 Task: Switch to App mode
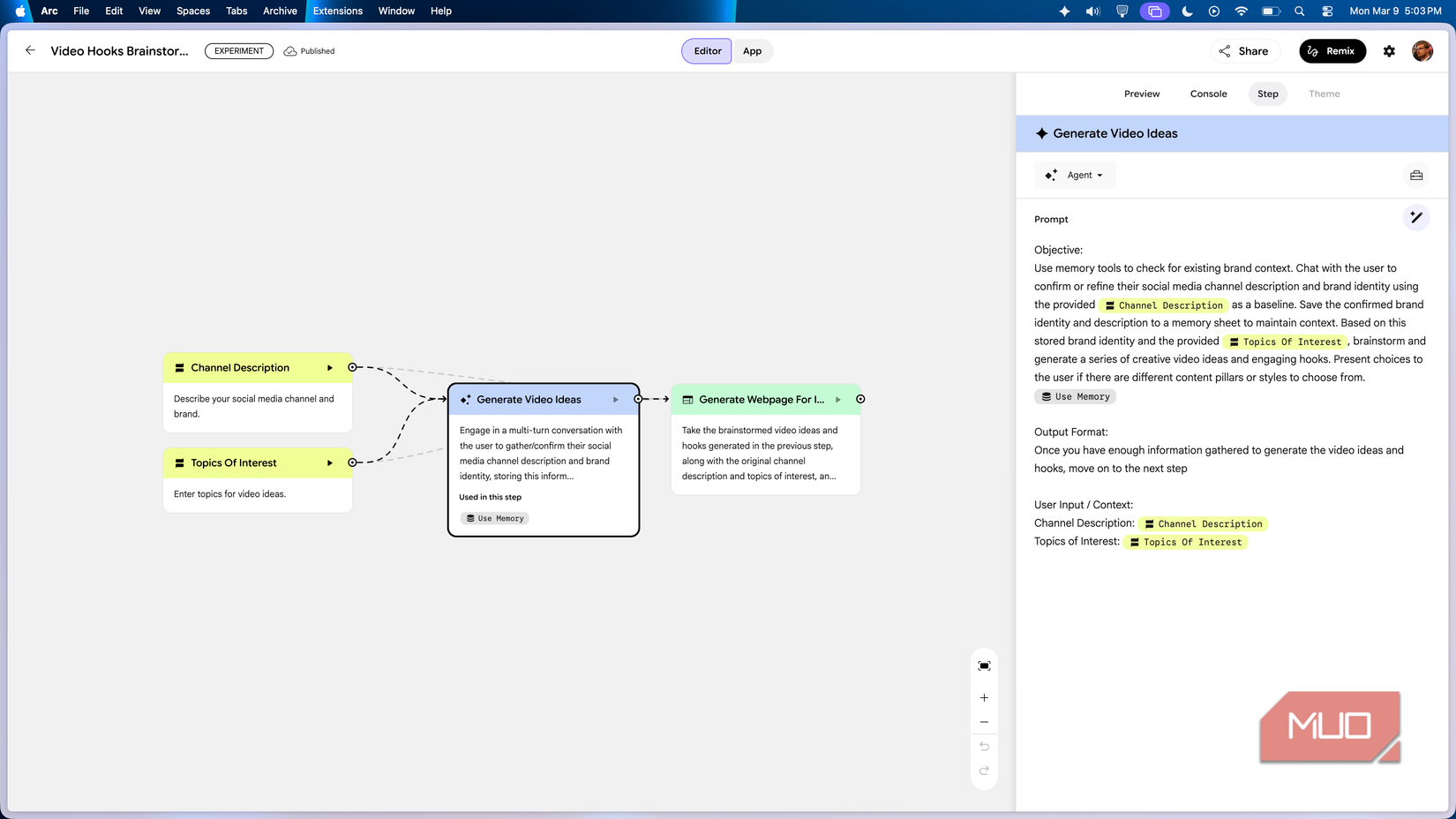click(752, 51)
